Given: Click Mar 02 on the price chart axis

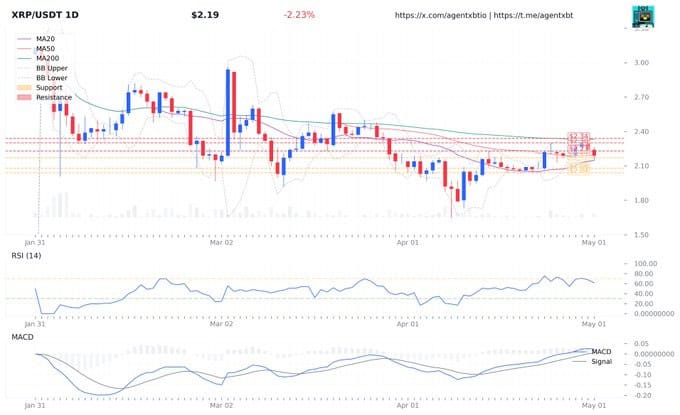Looking at the screenshot, I should pyautogui.click(x=221, y=243).
